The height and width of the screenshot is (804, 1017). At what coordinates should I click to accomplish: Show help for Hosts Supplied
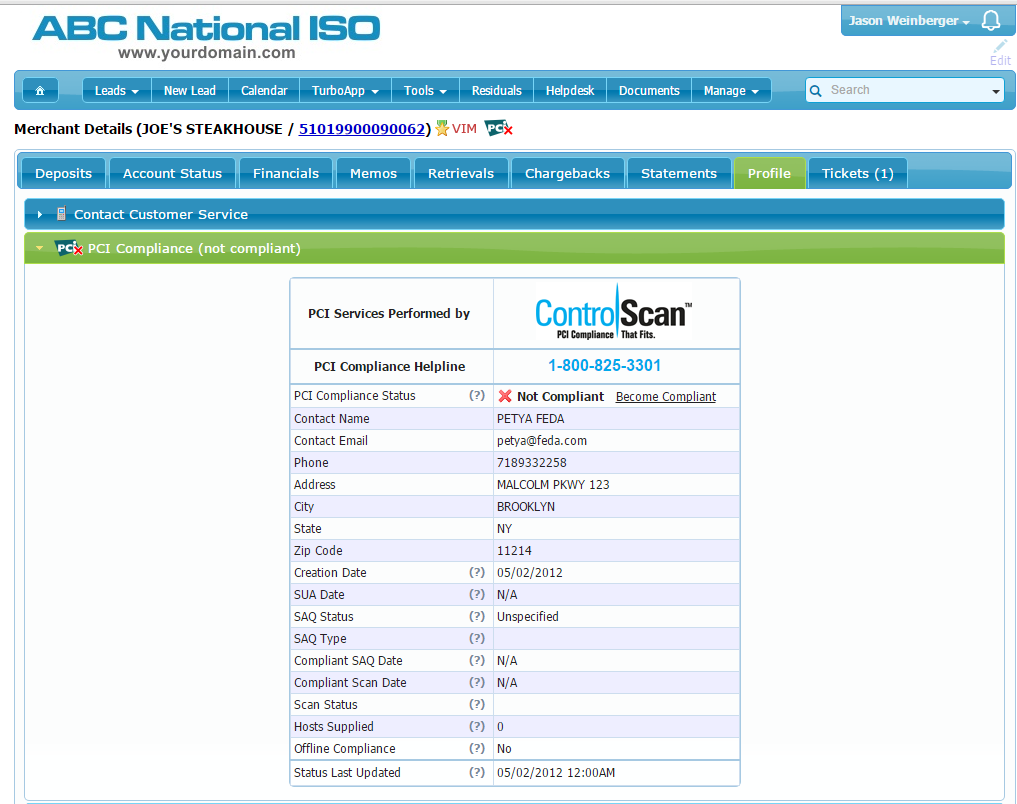477,726
